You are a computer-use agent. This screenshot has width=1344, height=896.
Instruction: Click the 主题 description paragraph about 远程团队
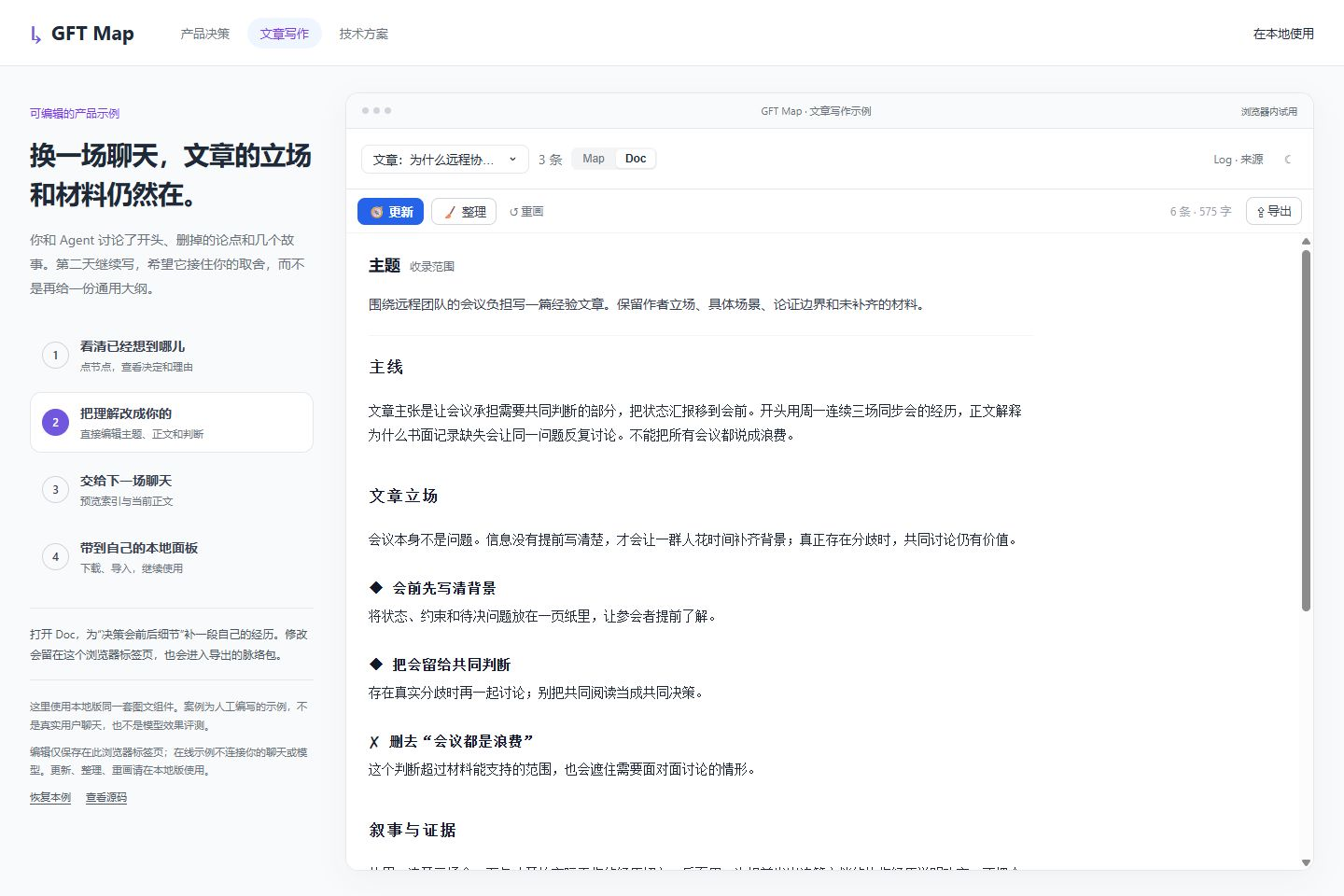(x=649, y=304)
